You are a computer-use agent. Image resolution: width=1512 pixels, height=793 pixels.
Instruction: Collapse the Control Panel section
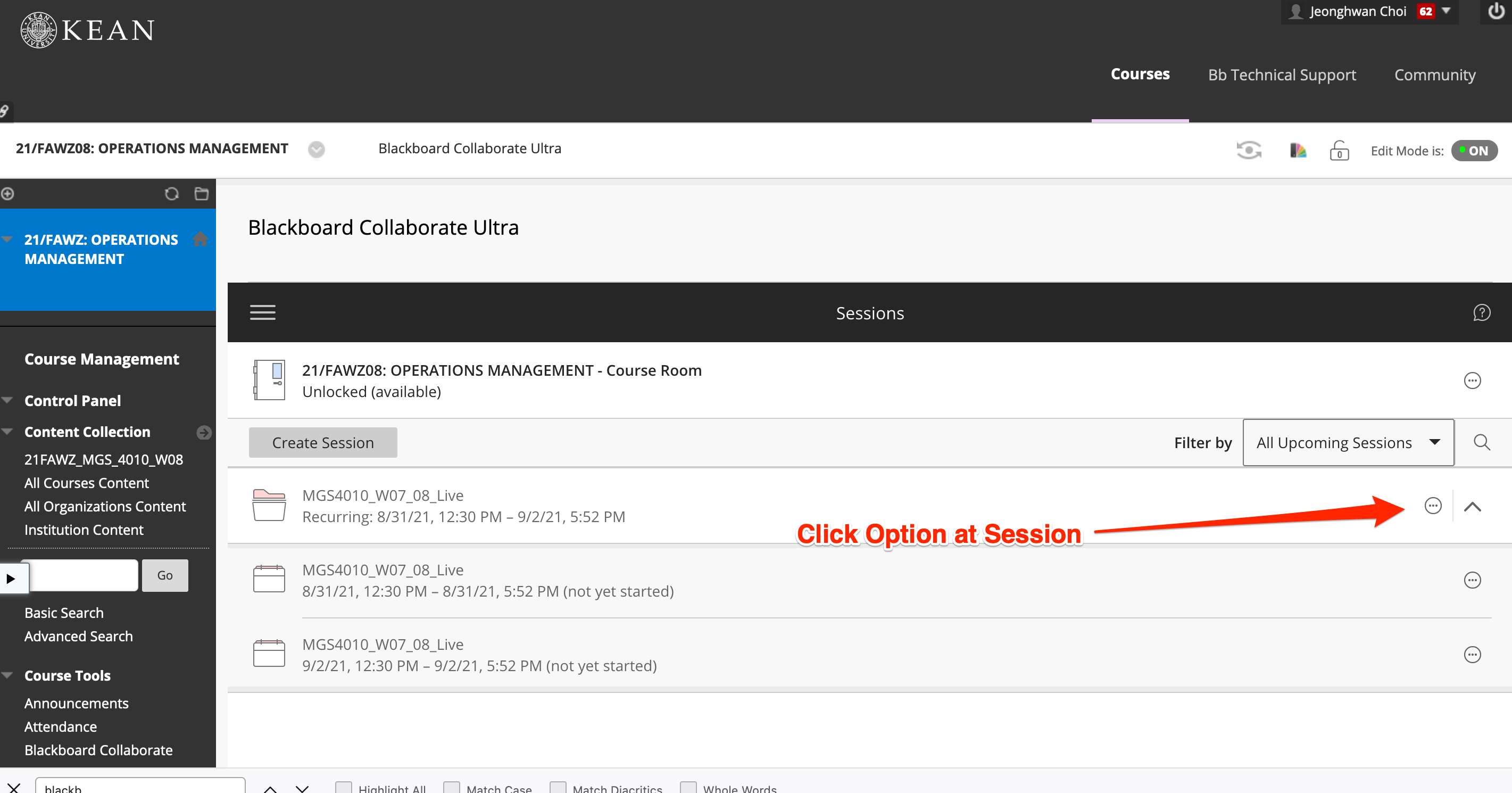[7, 400]
